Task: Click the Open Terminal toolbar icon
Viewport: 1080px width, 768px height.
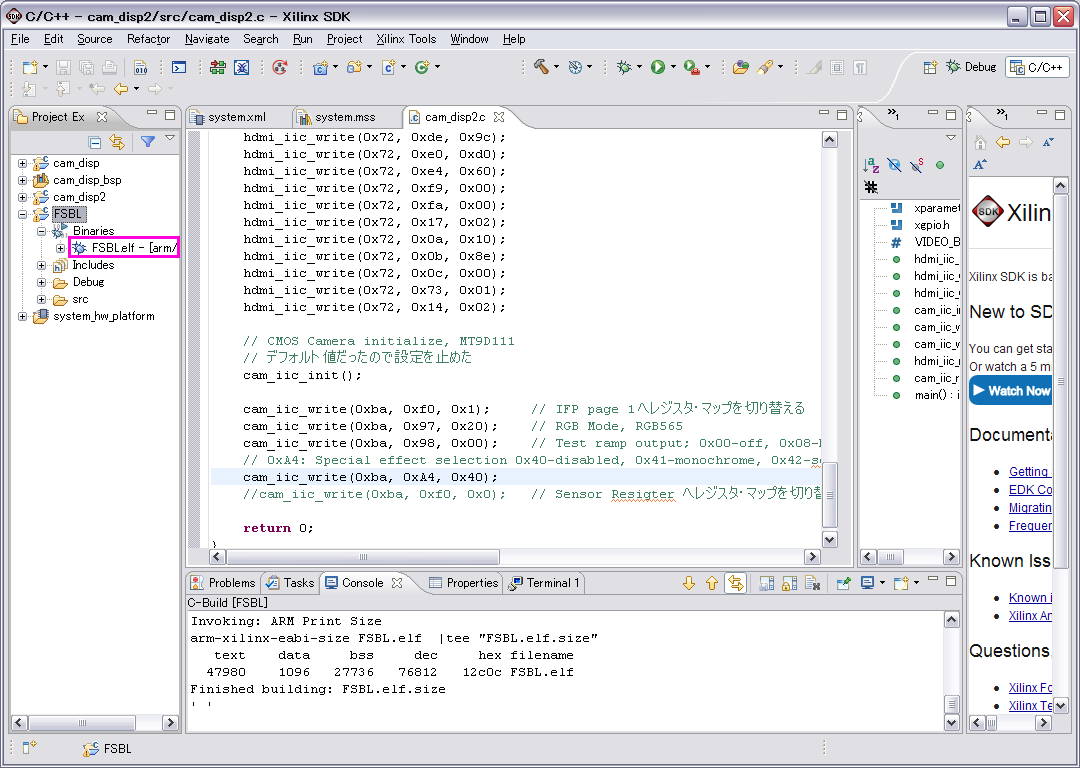Action: click(179, 67)
